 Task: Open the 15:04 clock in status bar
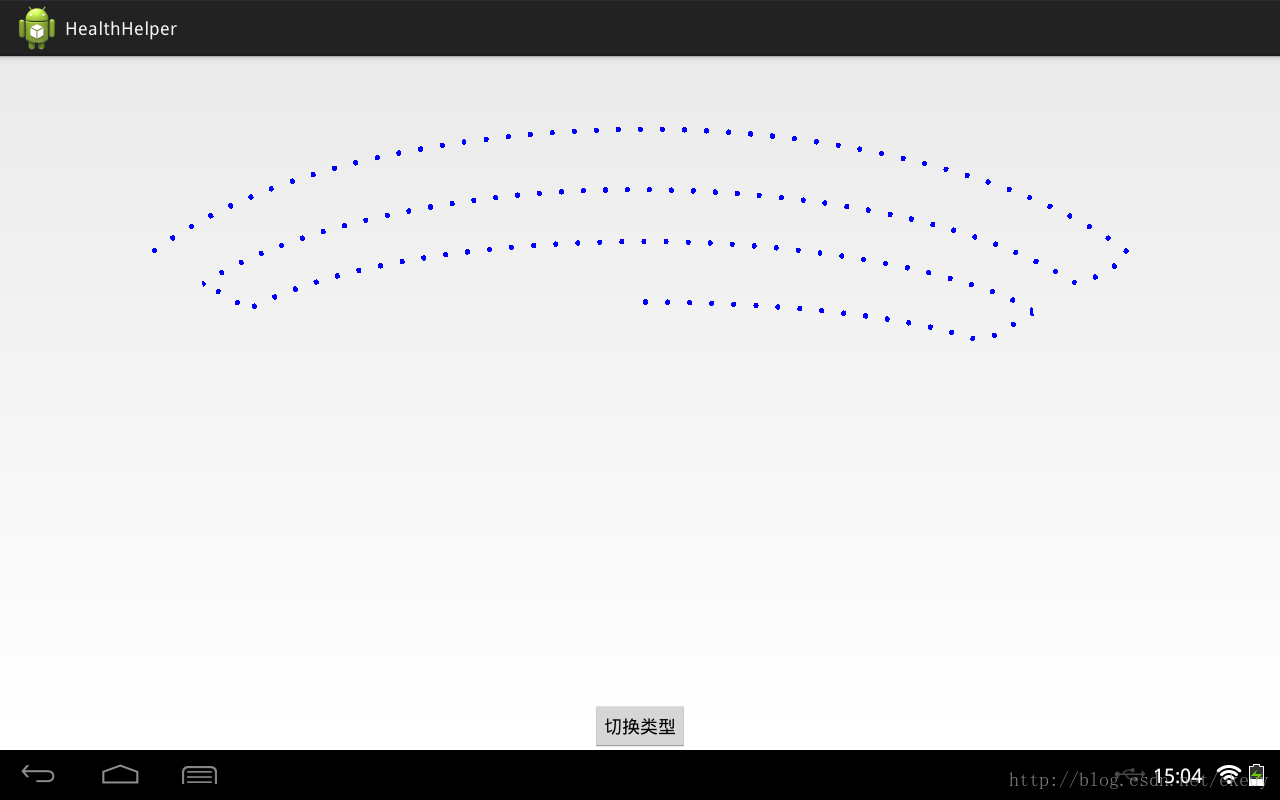tap(1178, 776)
